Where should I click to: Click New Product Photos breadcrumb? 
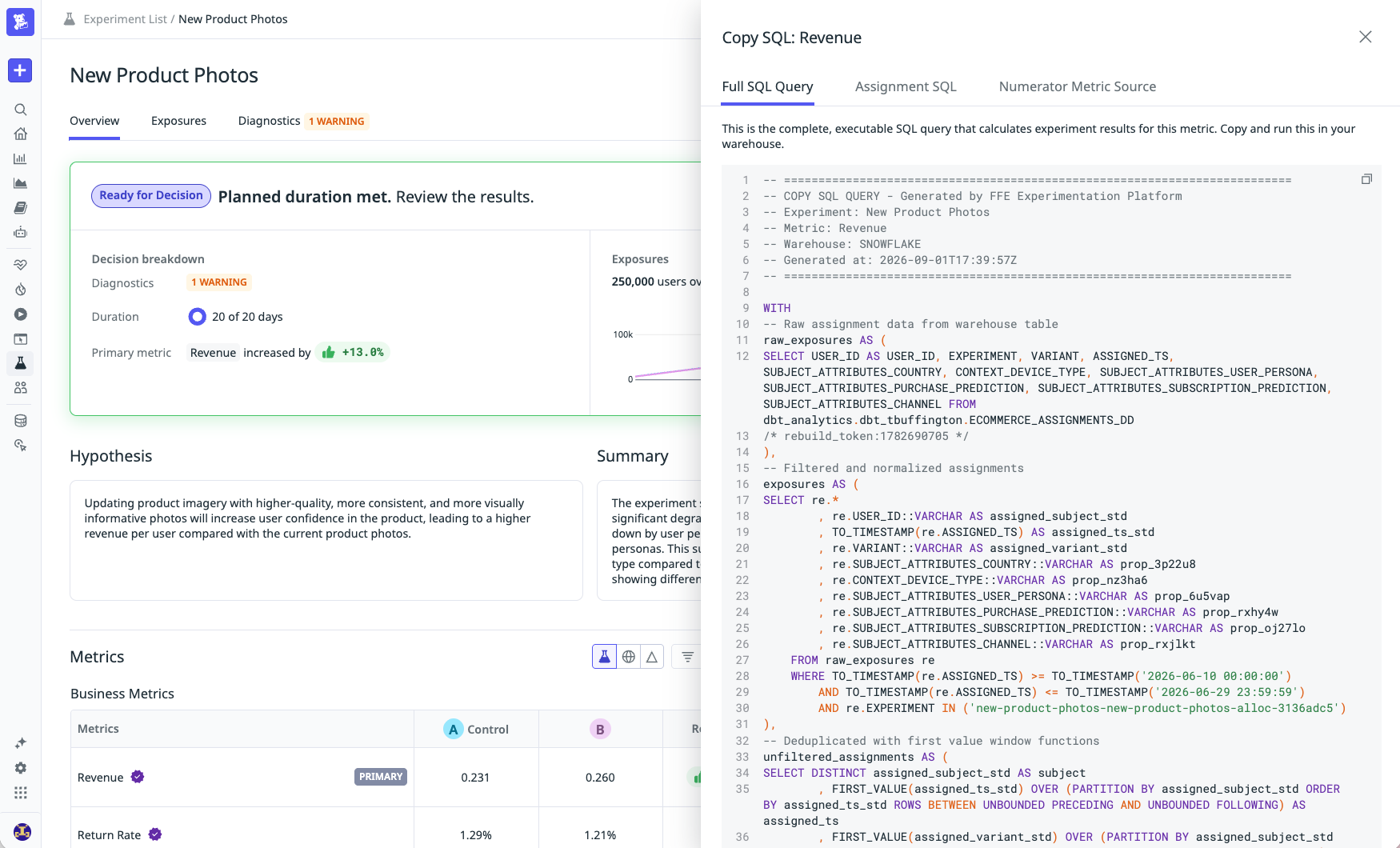coord(233,19)
